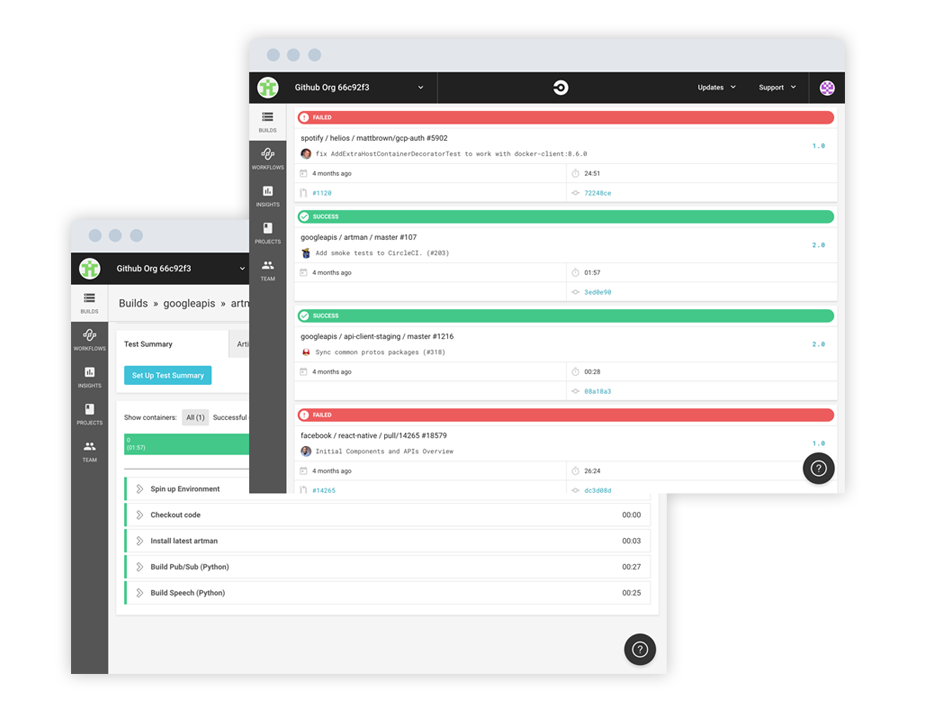Click success status icon for artman build
The image size is (932, 706).
pos(304,217)
